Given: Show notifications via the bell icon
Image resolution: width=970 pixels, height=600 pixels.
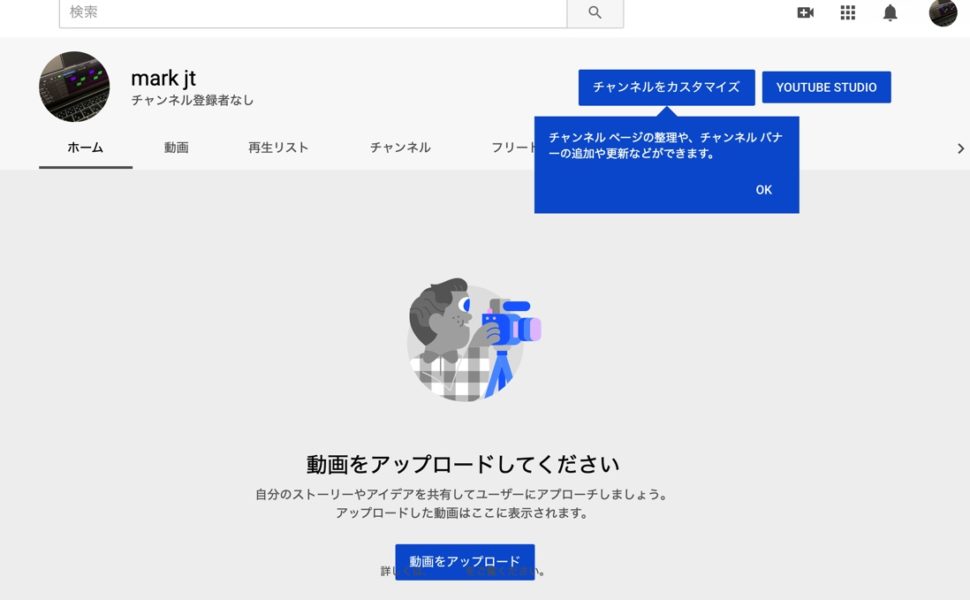Looking at the screenshot, I should click(x=890, y=12).
